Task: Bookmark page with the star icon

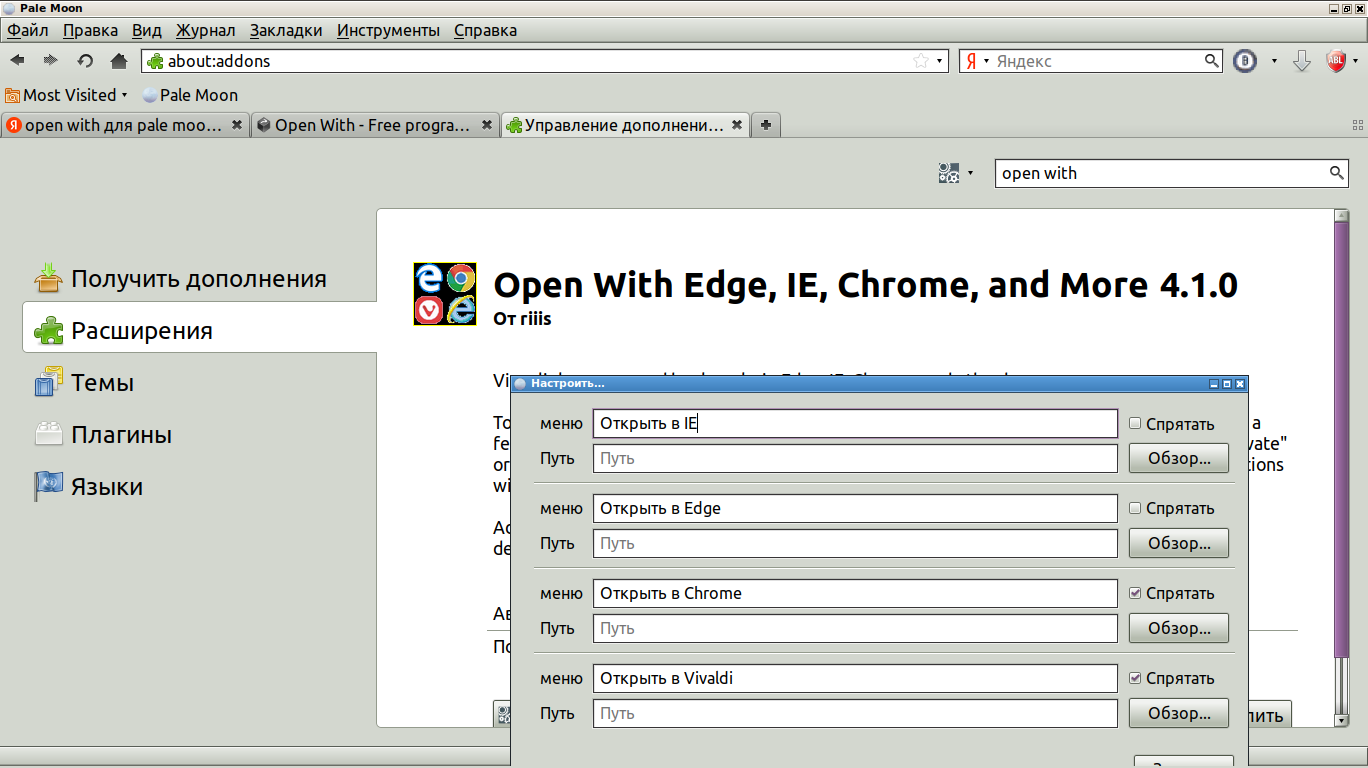Action: pyautogui.click(x=920, y=61)
